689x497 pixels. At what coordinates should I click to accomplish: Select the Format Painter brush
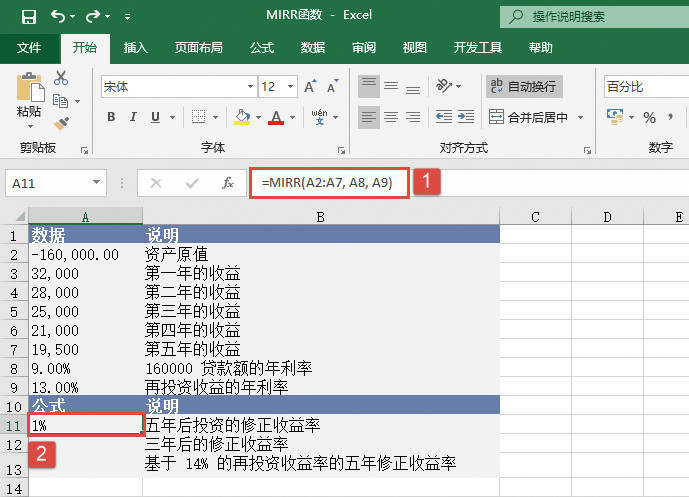tap(61, 123)
